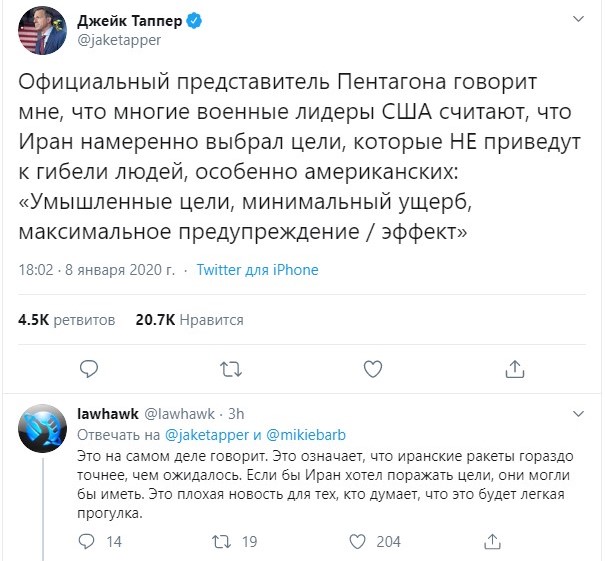This screenshot has width=605, height=561.
Task: Click the lawhawk display name
Action: pyautogui.click(x=106, y=413)
